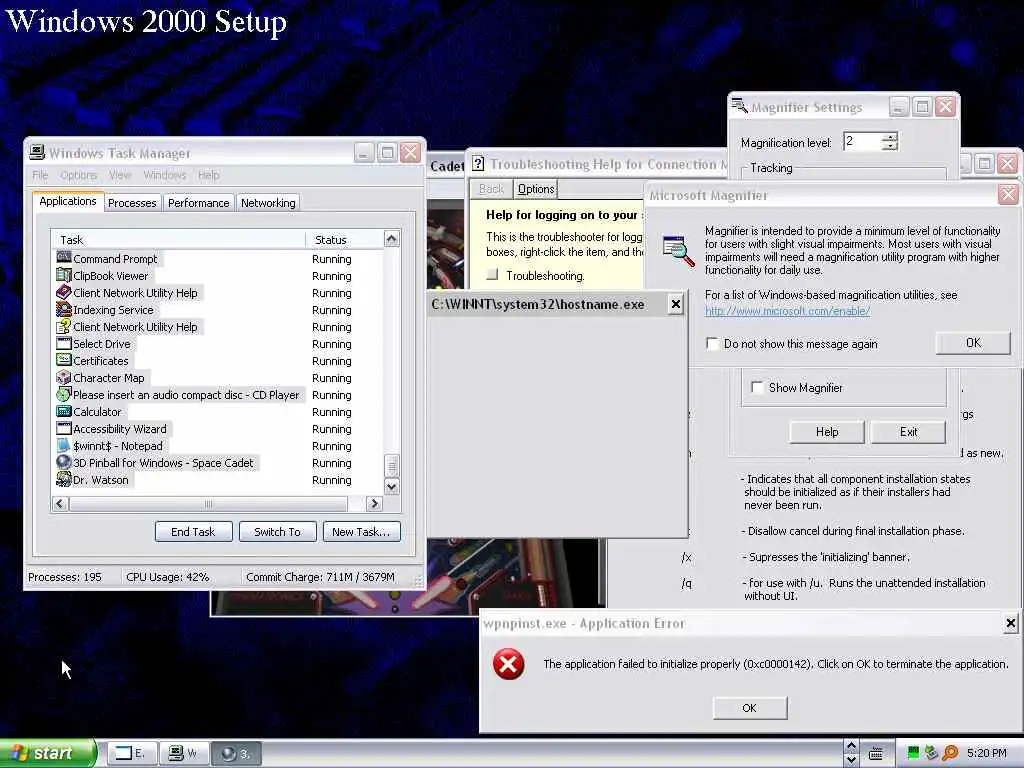This screenshot has width=1024, height=768.
Task: Click the Back button in Troubleshooting Help
Action: click(491, 189)
